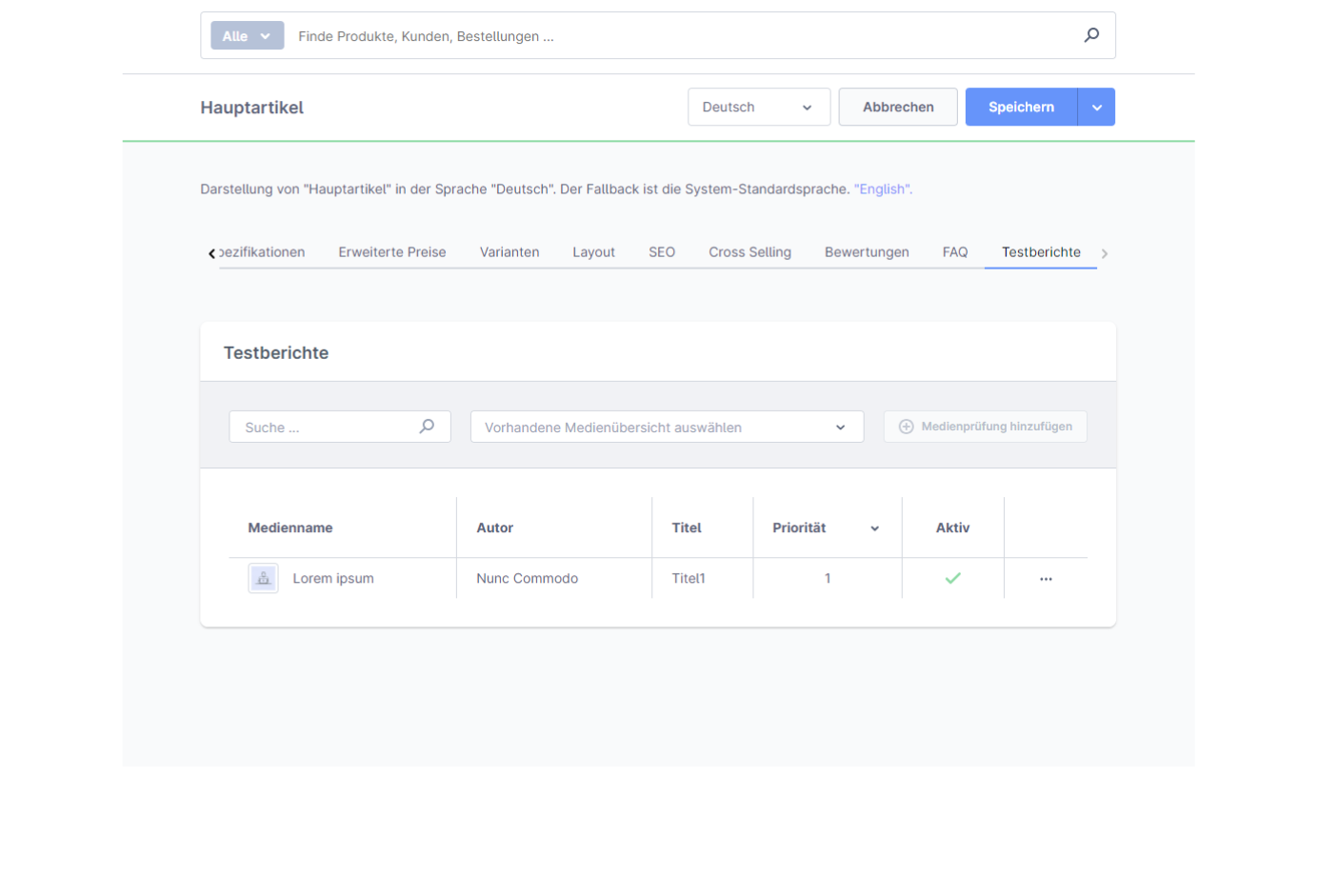Click the Speichern button

click(x=1021, y=107)
